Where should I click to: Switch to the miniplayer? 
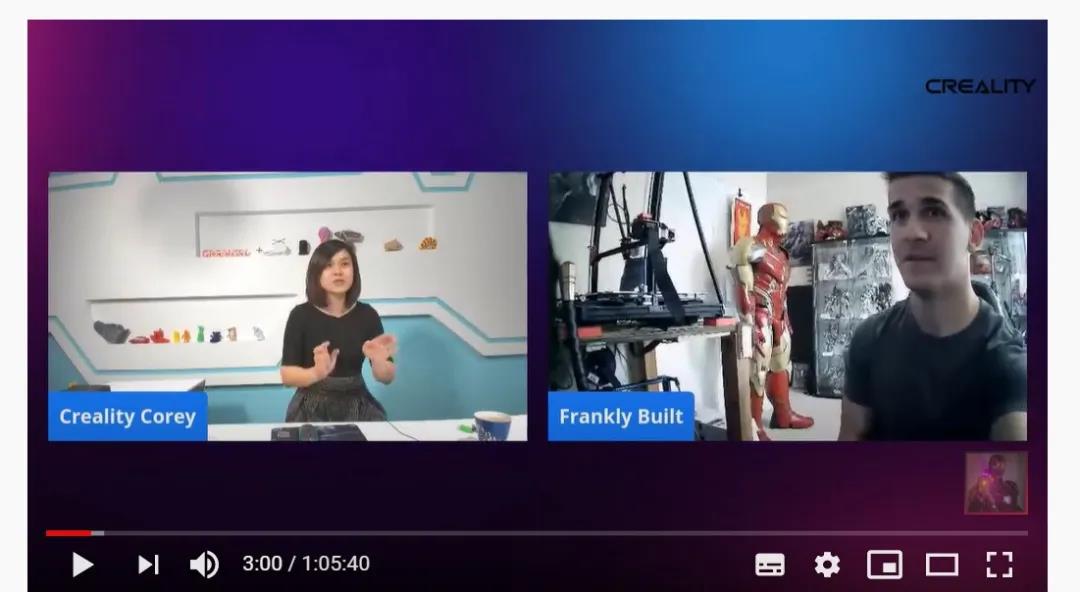tap(884, 564)
